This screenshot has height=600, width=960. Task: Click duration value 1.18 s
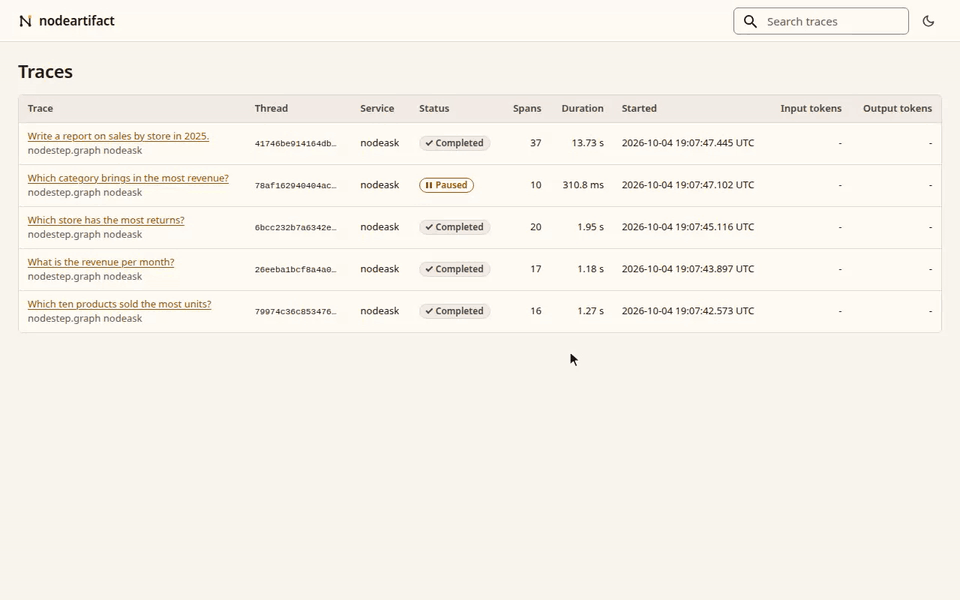pyautogui.click(x=590, y=269)
